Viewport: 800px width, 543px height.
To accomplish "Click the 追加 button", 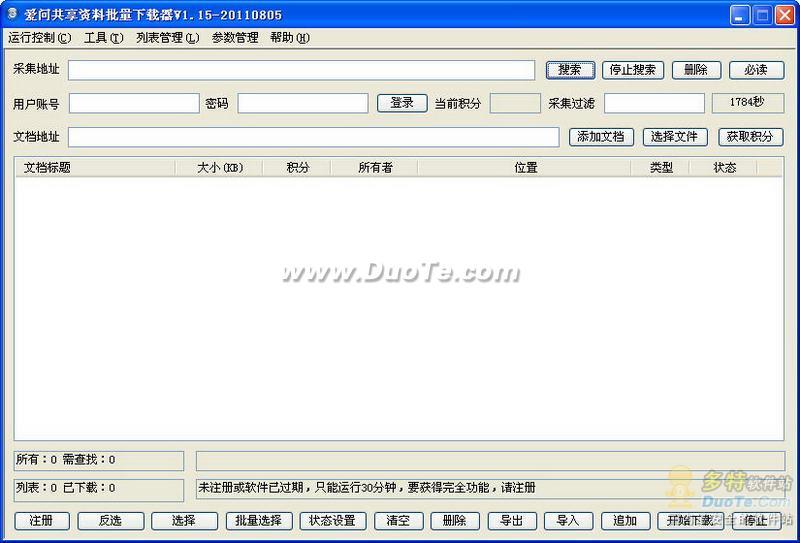I will click(x=626, y=521).
